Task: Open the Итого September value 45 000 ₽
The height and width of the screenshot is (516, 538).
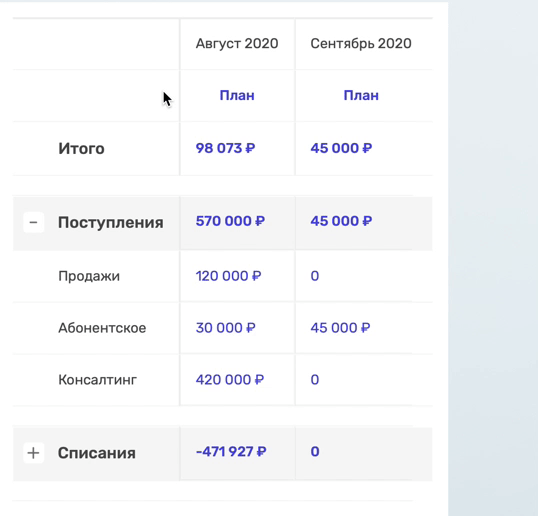Action: 341,148
